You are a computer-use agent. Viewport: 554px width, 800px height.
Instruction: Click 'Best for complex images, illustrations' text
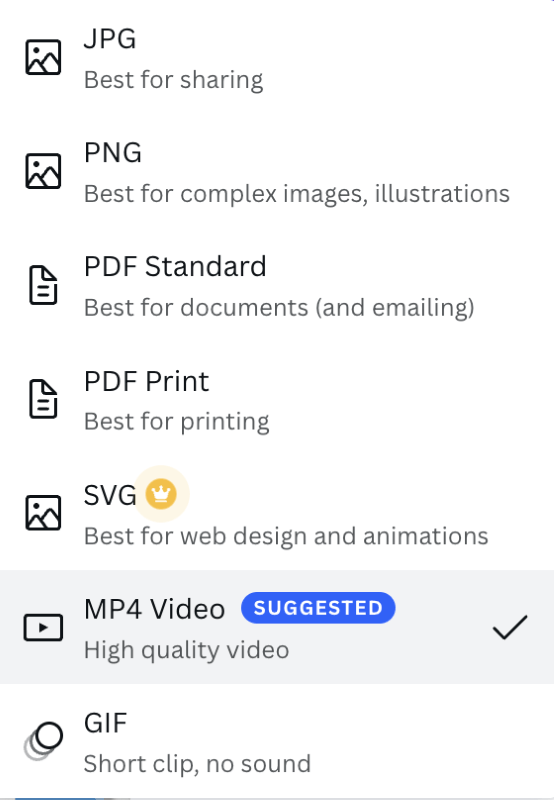(297, 194)
